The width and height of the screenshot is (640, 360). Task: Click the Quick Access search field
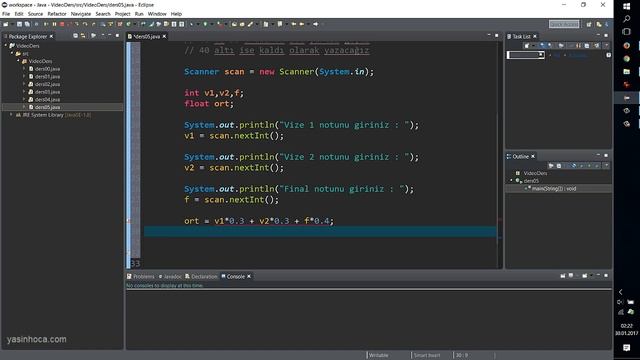click(x=564, y=24)
